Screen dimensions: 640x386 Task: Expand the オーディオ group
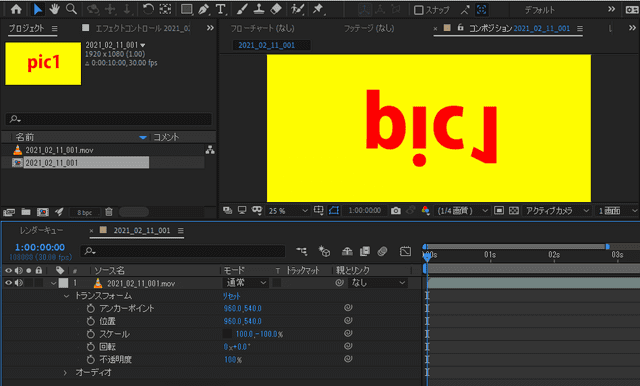pos(65,373)
